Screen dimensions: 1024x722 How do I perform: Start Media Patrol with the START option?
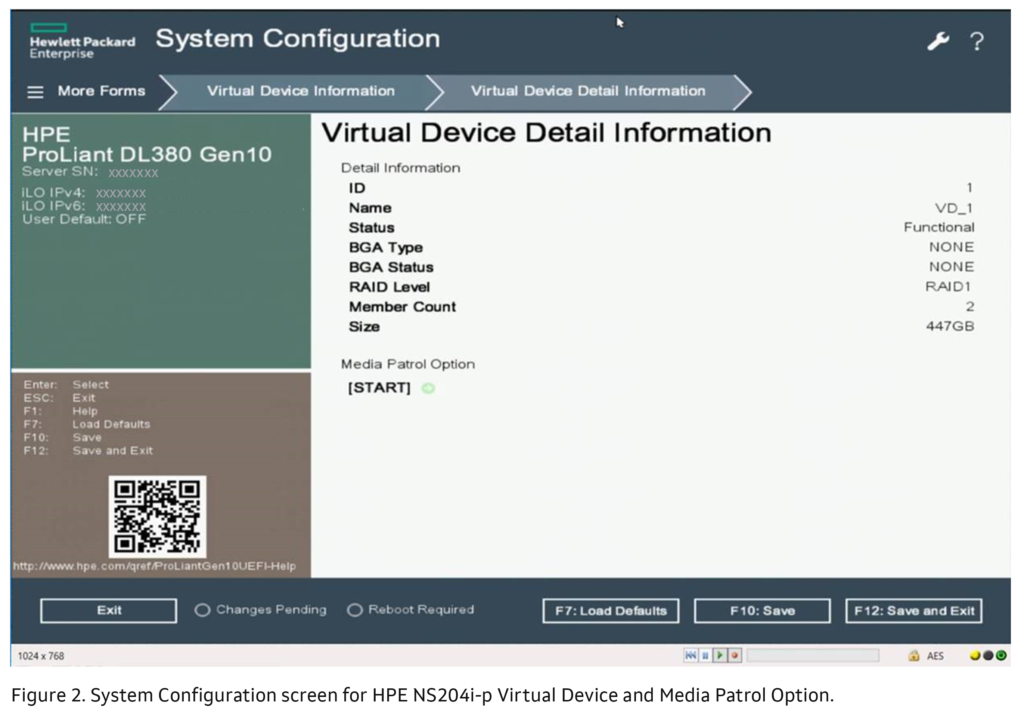[379, 388]
